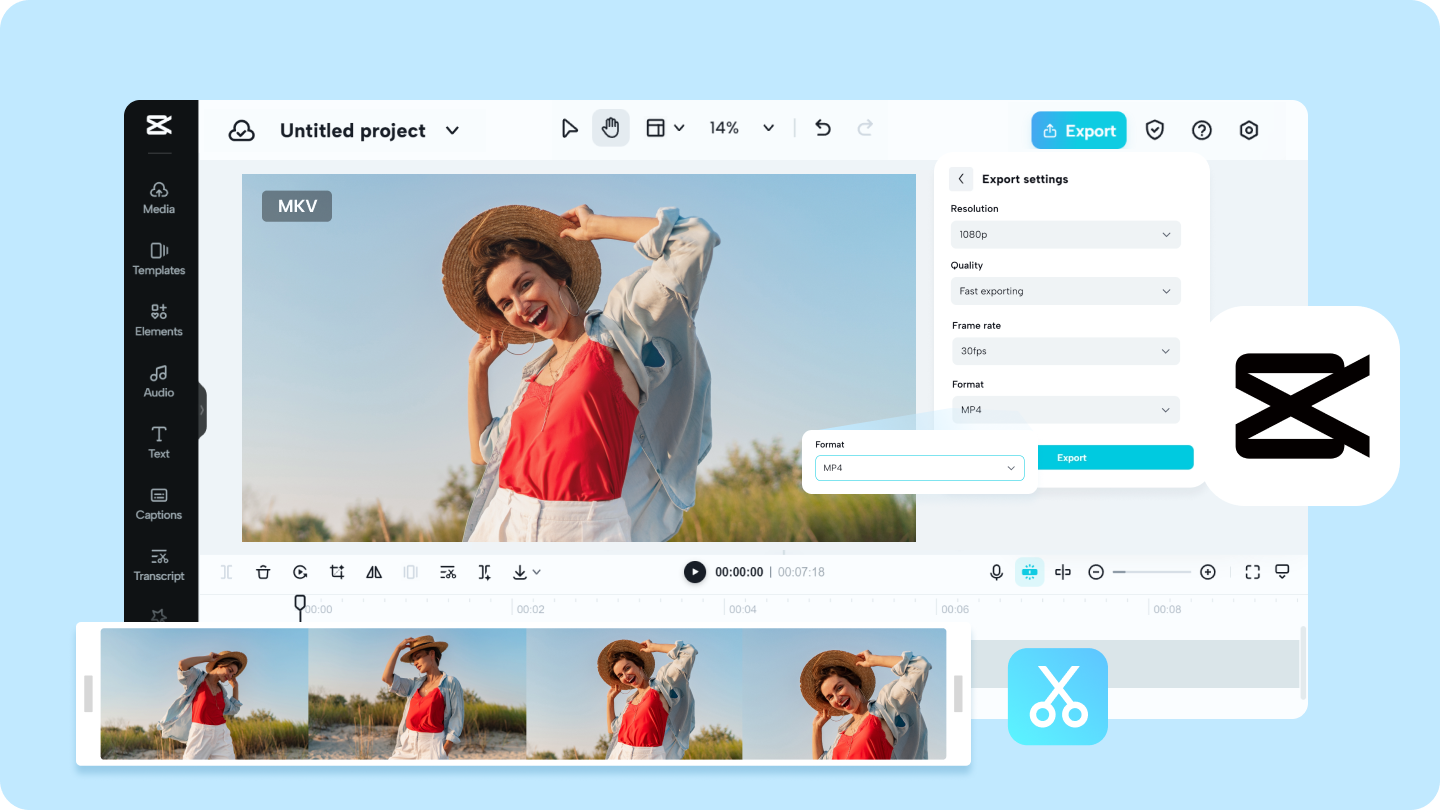This screenshot has height=810, width=1440.
Task: Select the Templates panel
Action: tap(158, 259)
